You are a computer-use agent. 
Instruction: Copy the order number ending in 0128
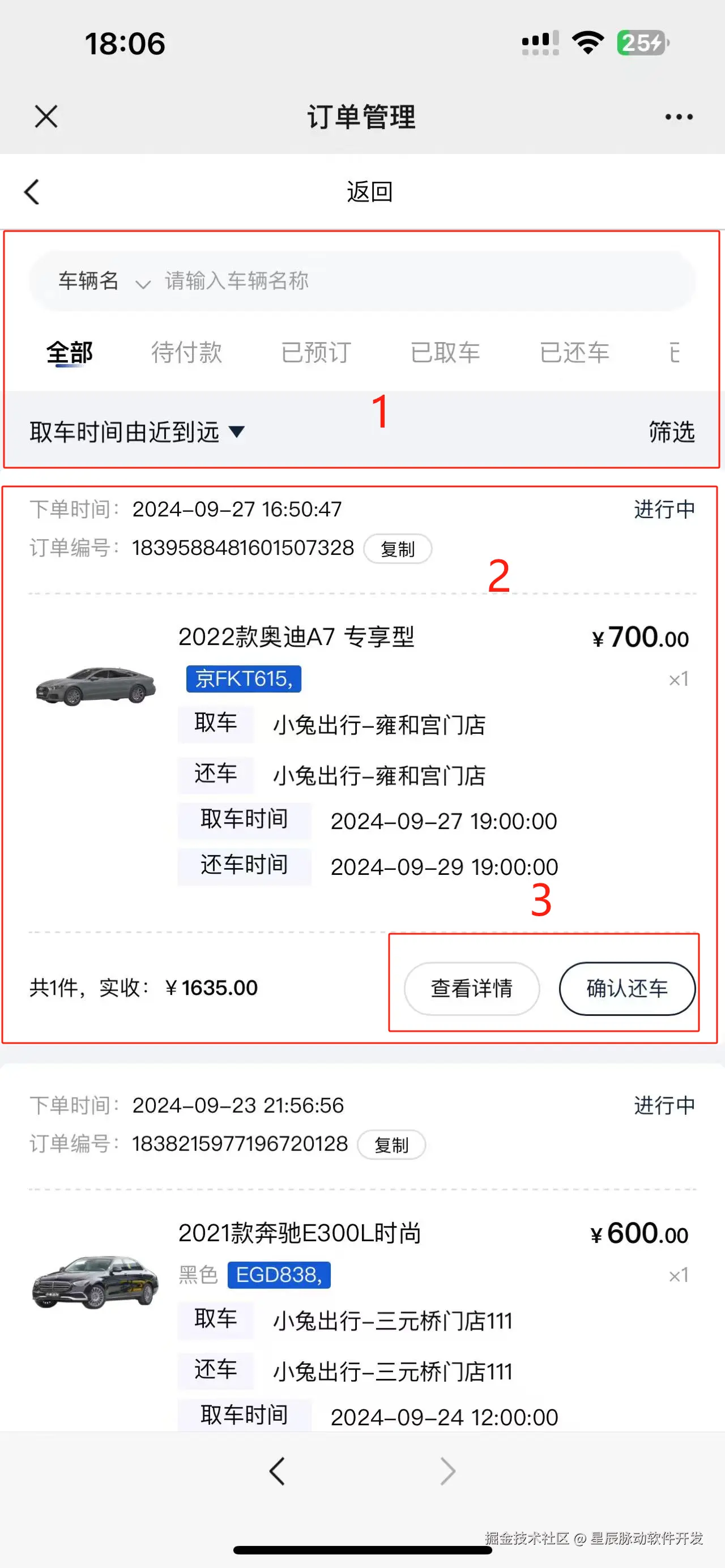click(x=391, y=1145)
